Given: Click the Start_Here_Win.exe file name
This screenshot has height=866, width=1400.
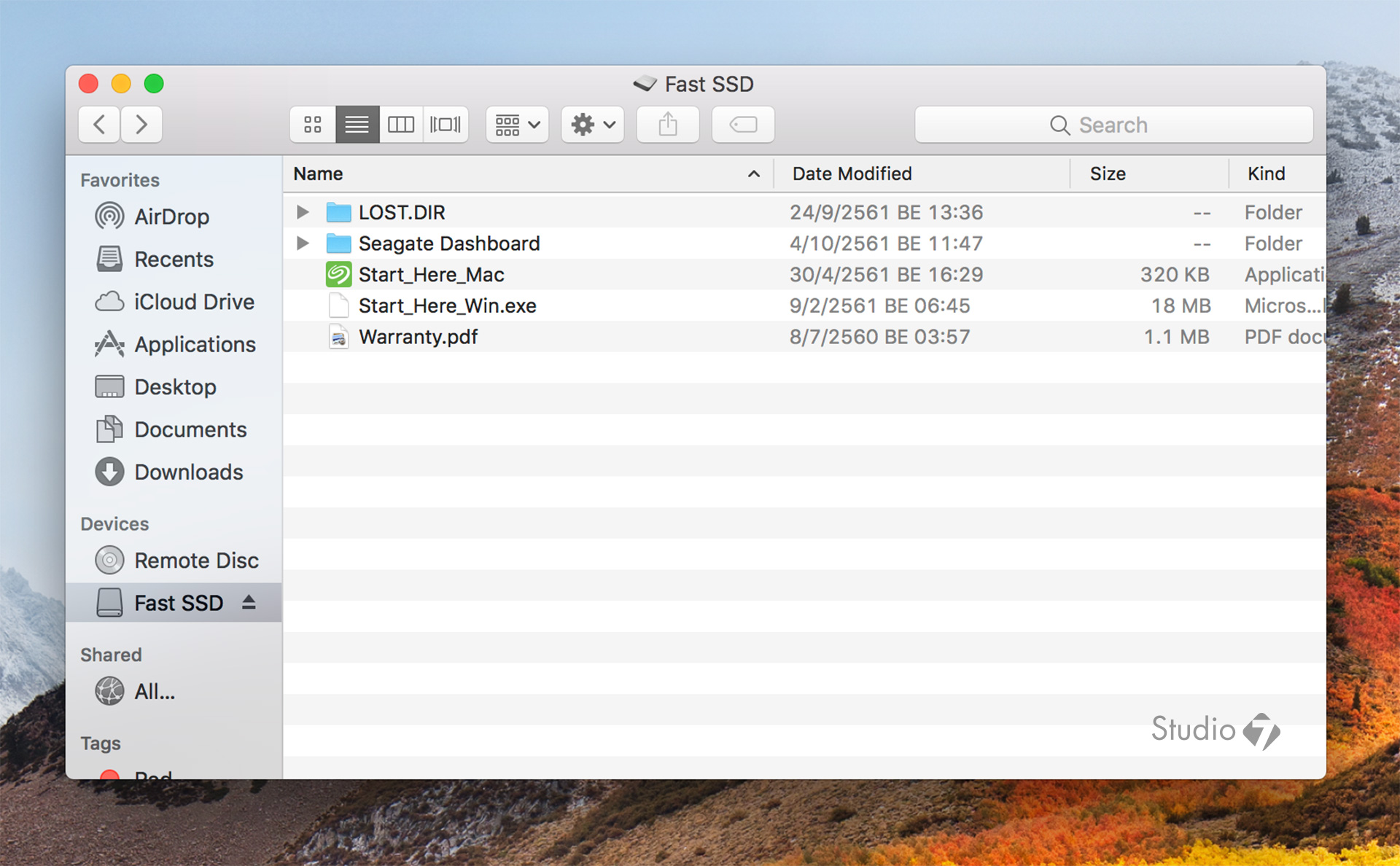Looking at the screenshot, I should (447, 305).
